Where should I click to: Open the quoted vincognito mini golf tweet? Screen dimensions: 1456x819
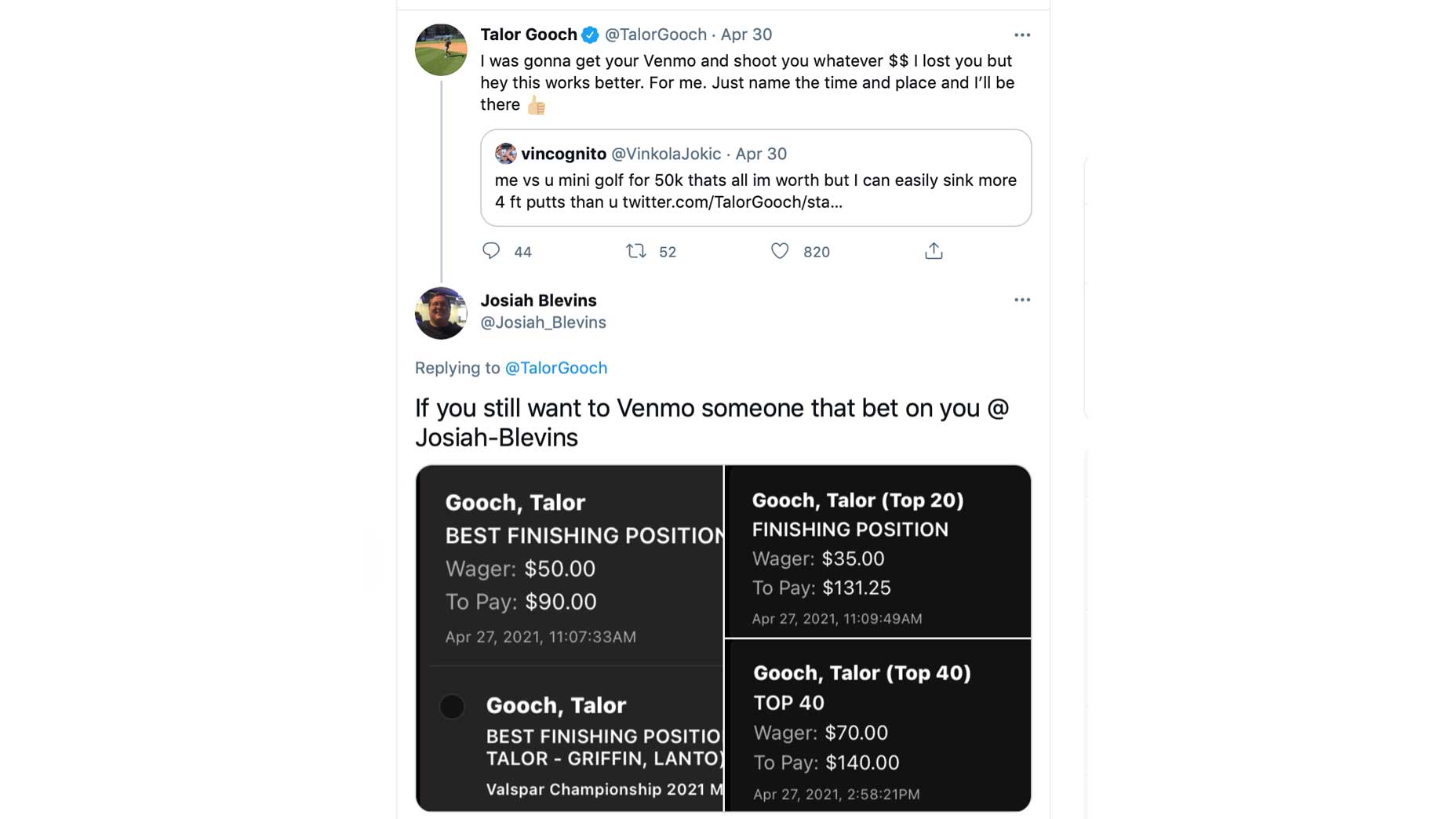pos(755,191)
